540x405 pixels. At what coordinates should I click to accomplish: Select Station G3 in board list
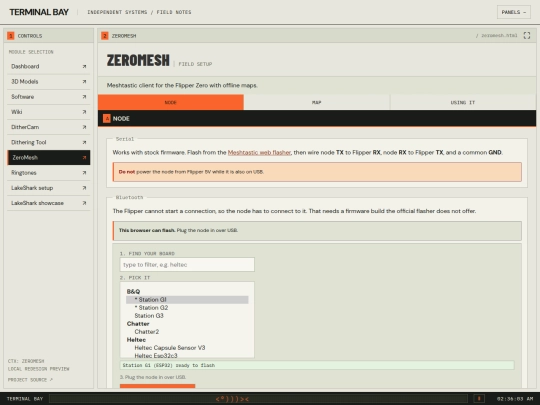(x=187, y=316)
